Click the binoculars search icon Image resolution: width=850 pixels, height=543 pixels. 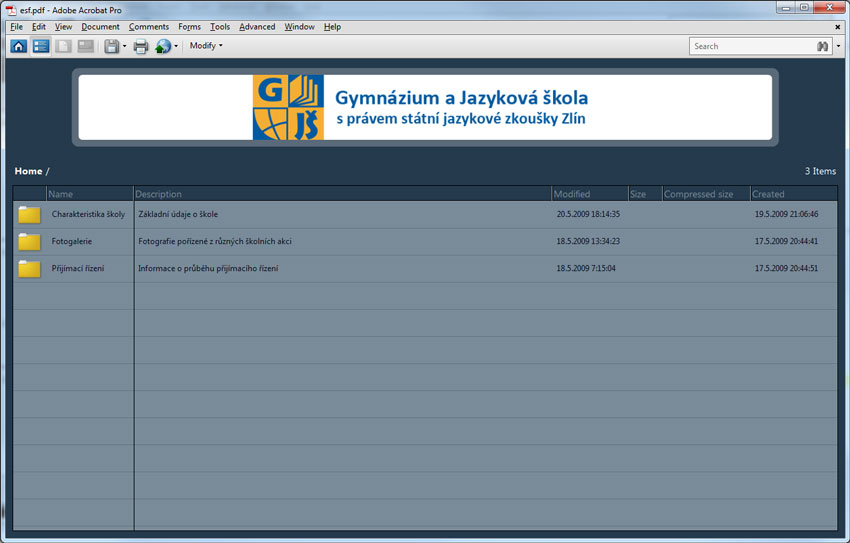(x=822, y=46)
